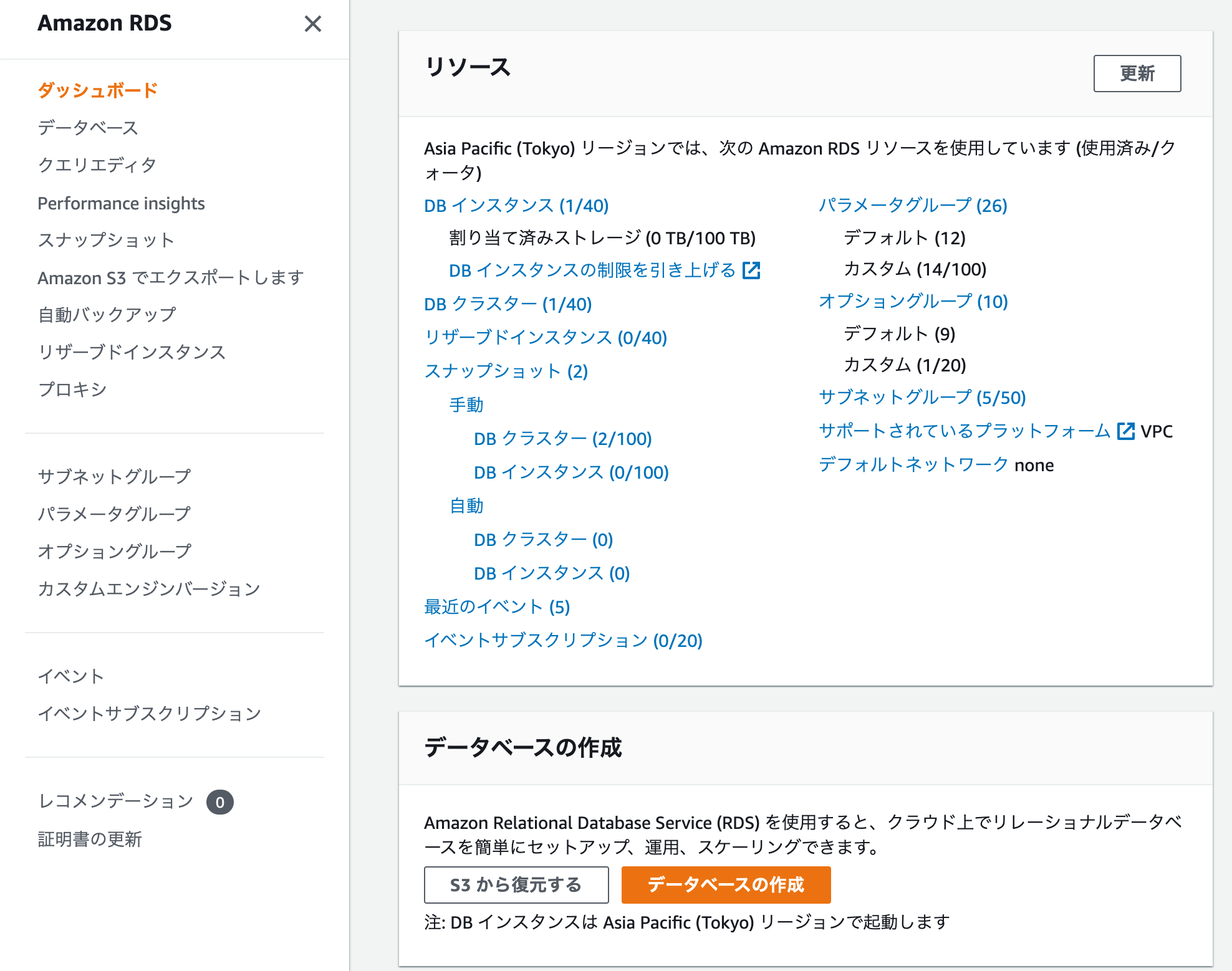Viewport: 1232px width, 971px height.
Task: Click カスタム (1/20) under option groups
Action: click(905, 365)
